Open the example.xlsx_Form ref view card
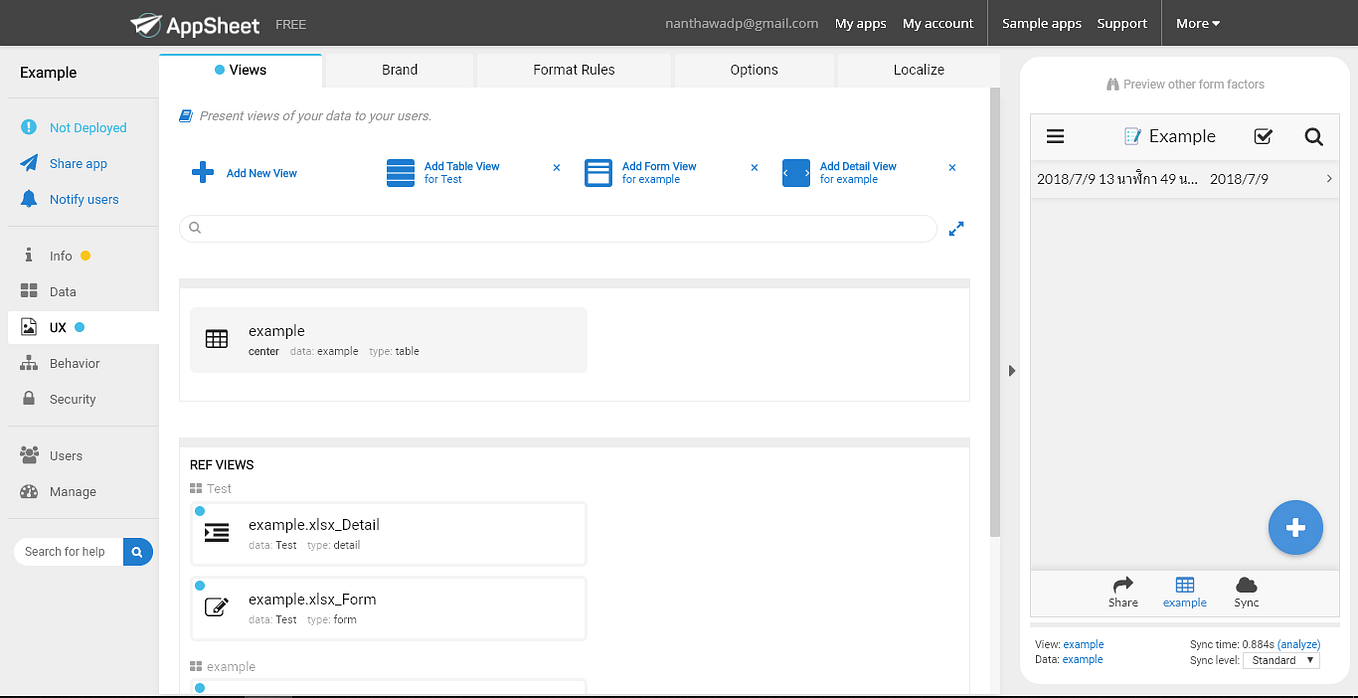 (388, 608)
